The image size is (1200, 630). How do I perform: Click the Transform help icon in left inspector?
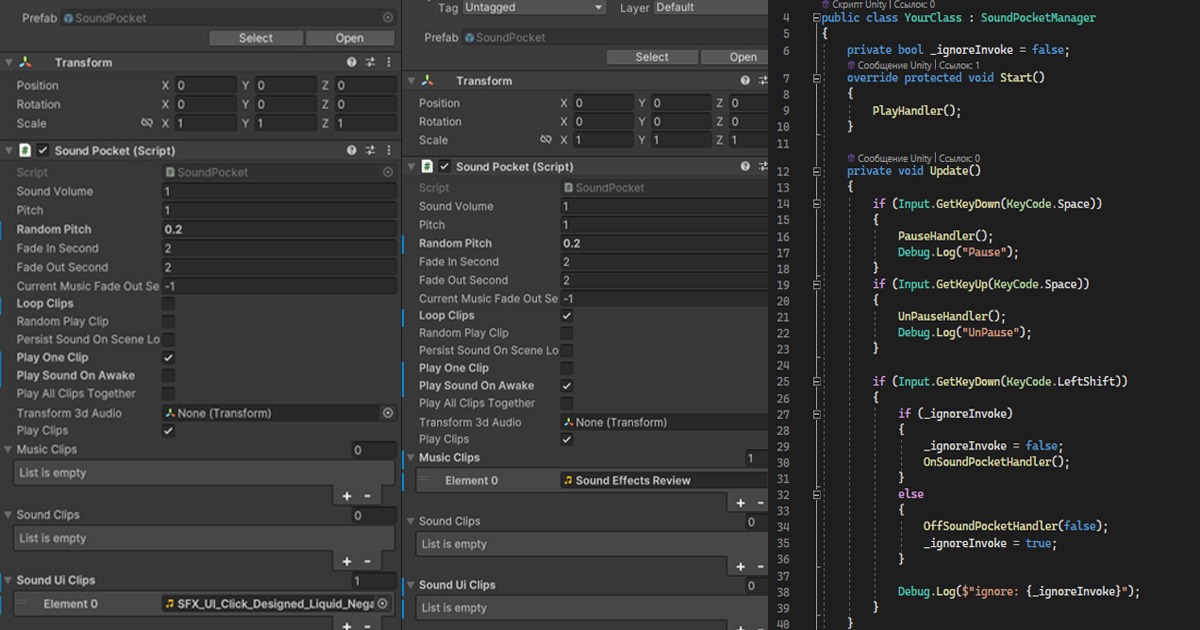[352, 62]
